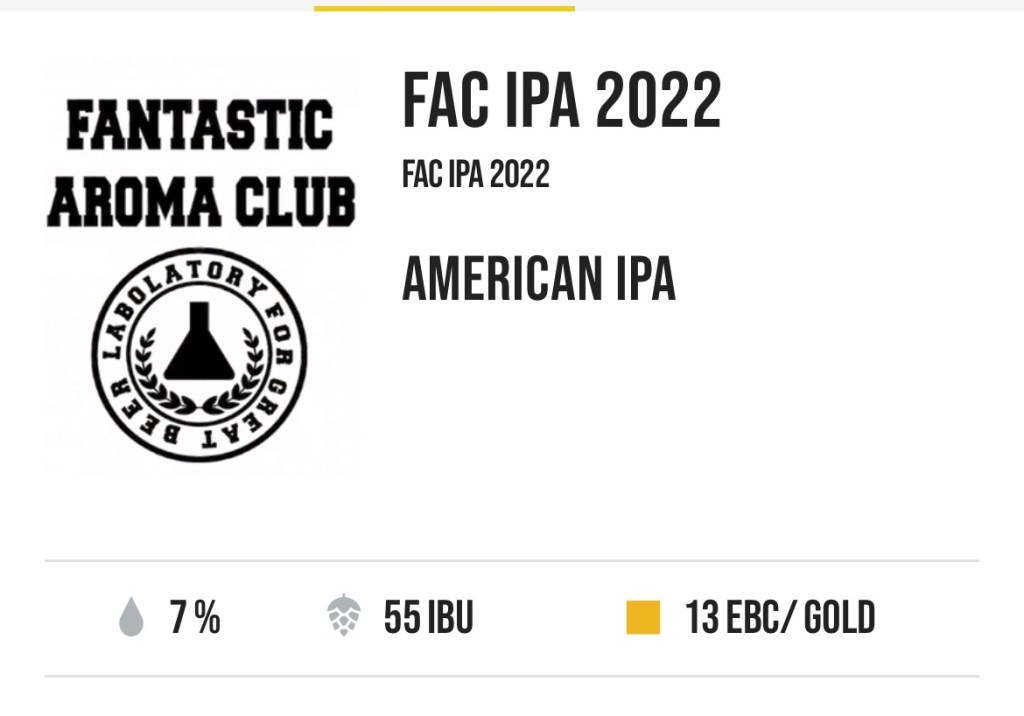Select the American IPA style label
1024x716 pixels.
538,279
